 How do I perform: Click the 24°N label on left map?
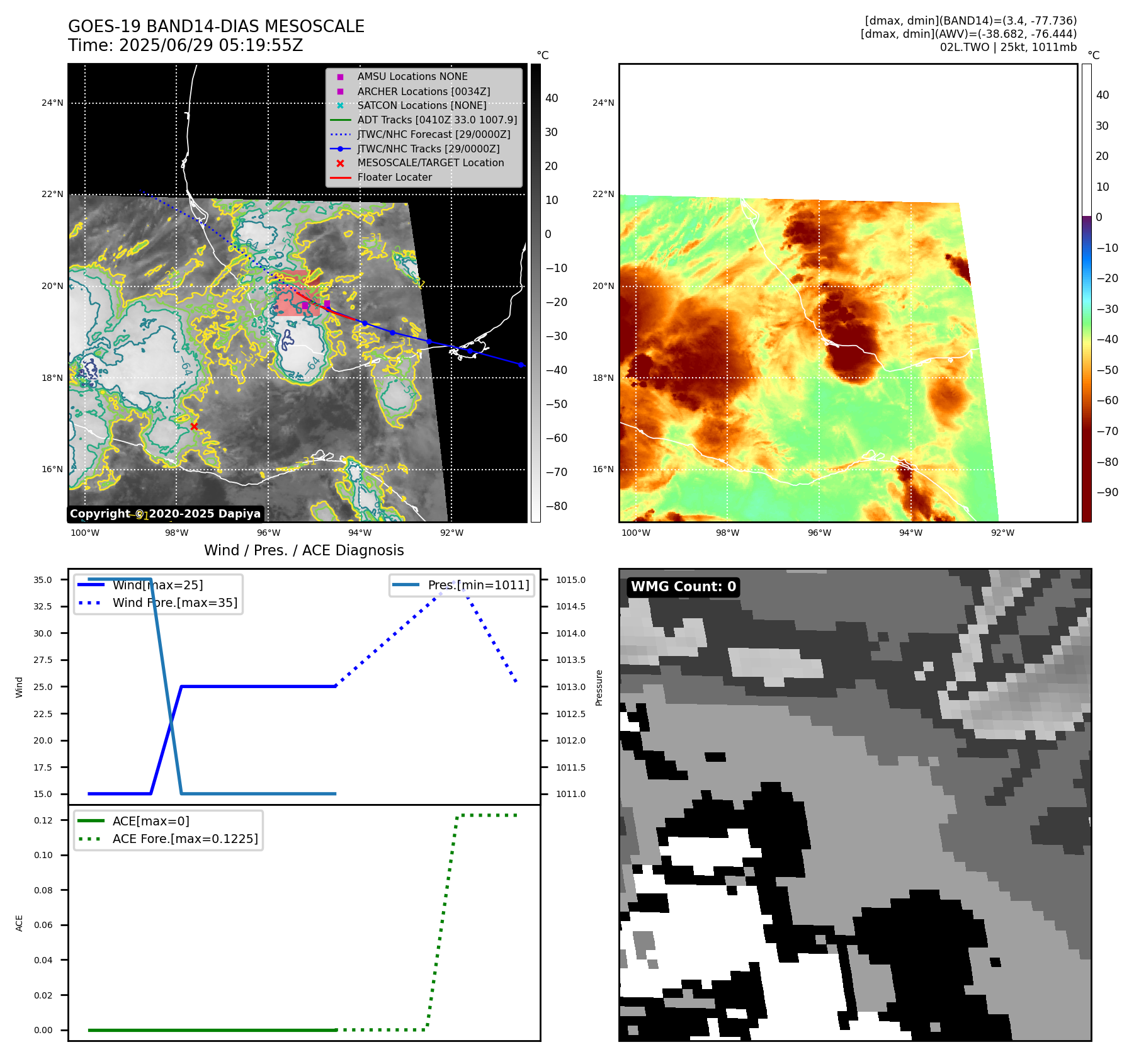coord(52,103)
